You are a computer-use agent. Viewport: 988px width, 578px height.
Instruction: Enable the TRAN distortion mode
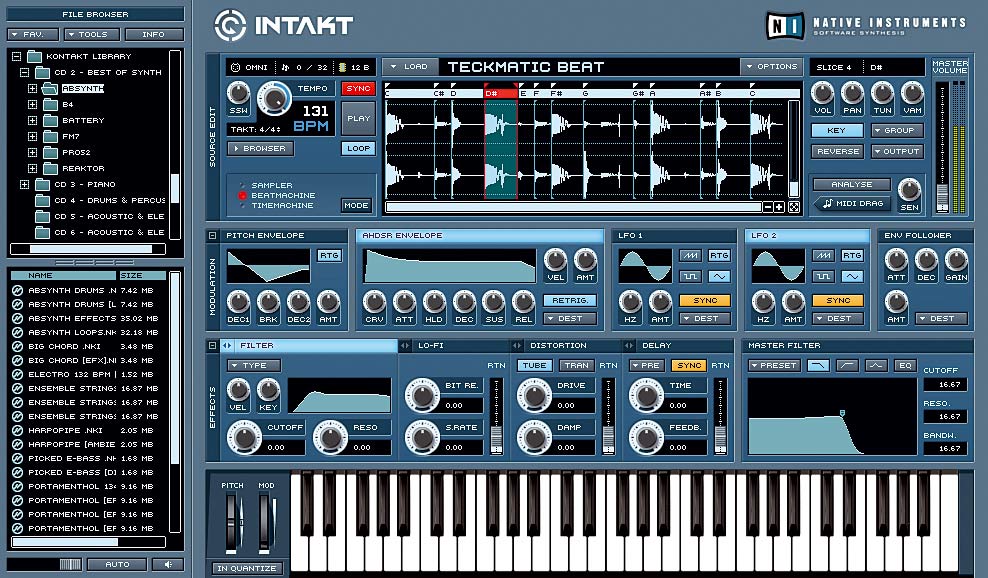pos(576,366)
